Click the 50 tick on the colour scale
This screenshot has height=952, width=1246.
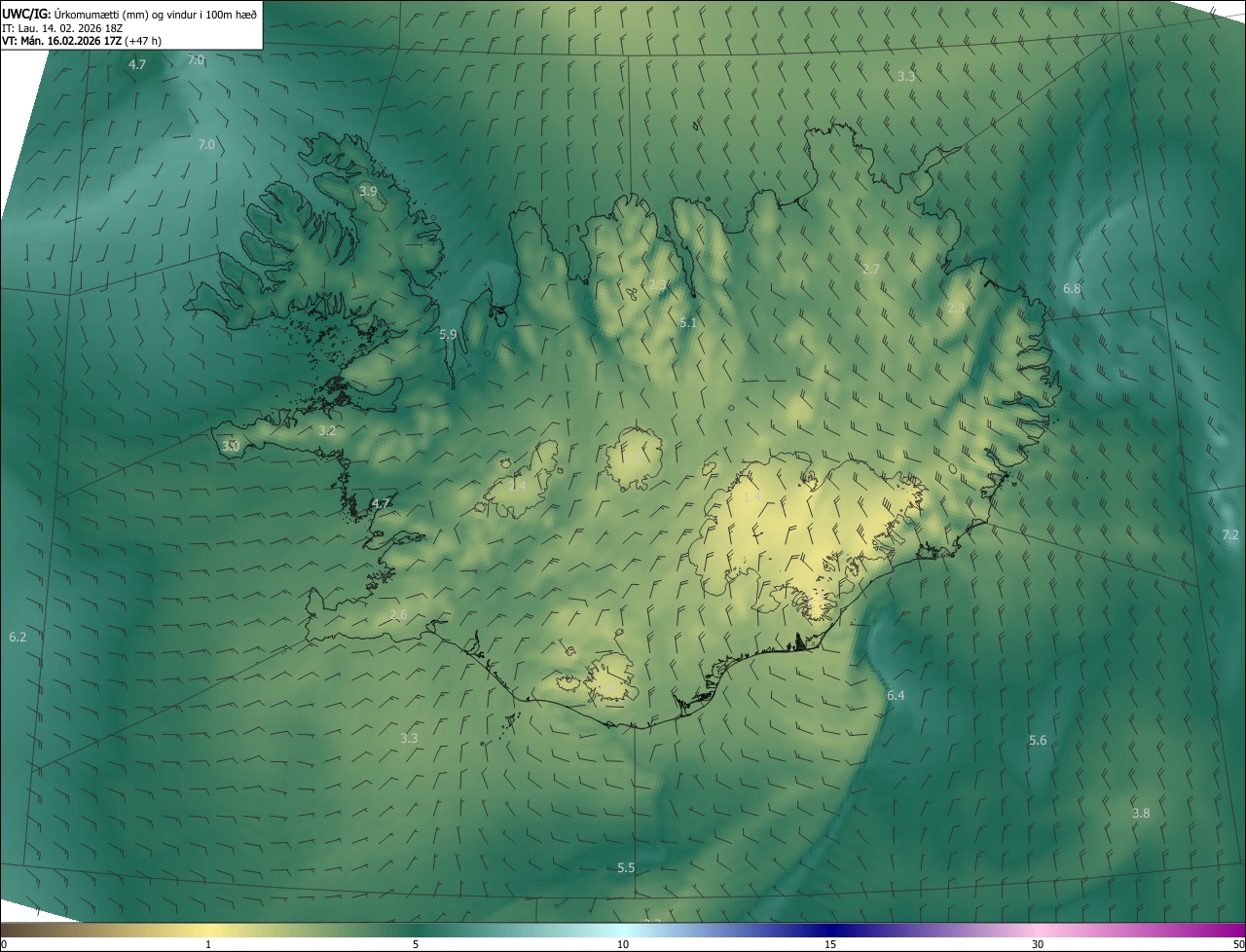coord(1238,944)
